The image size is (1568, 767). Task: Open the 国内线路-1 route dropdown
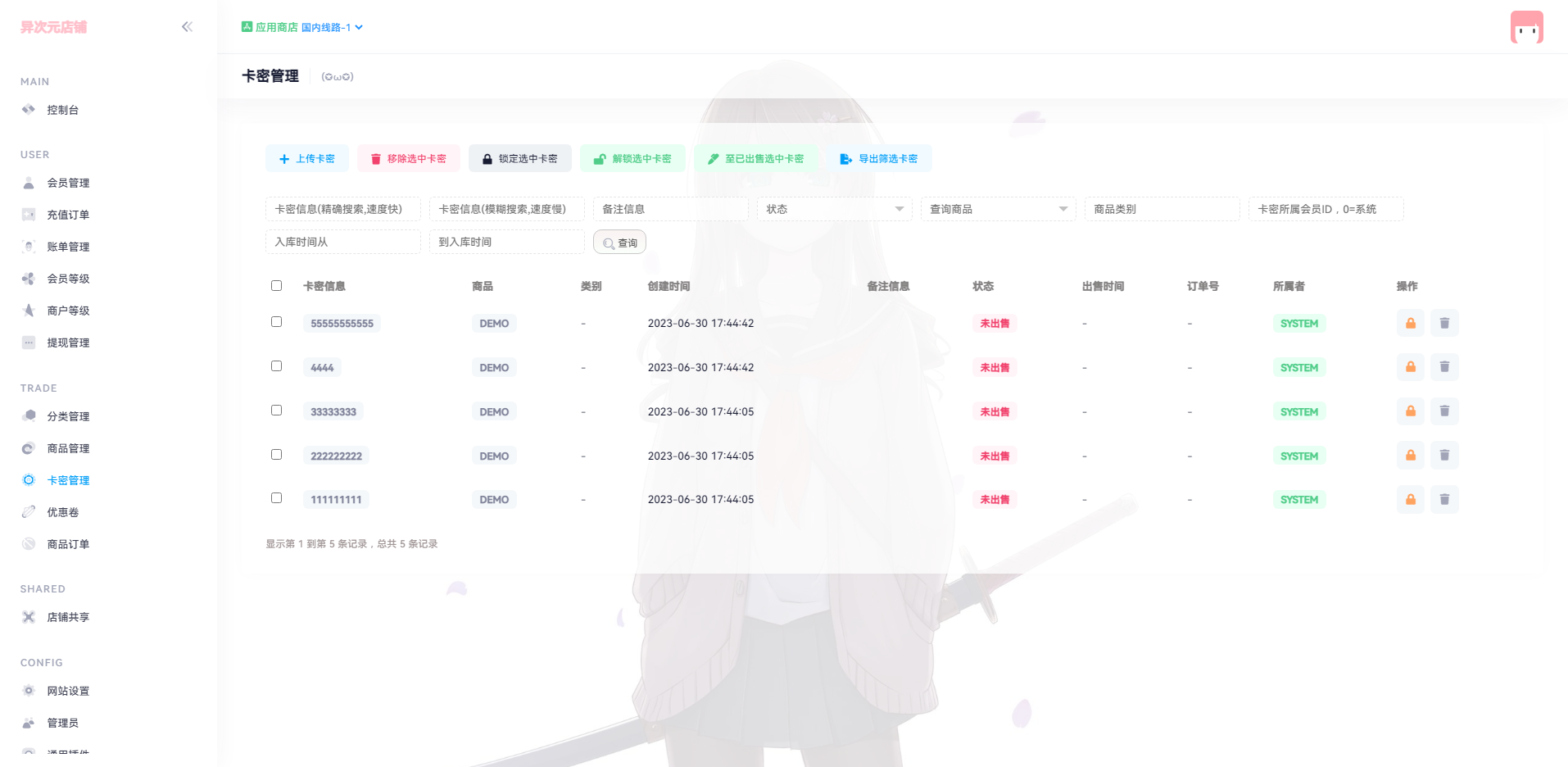click(x=332, y=28)
